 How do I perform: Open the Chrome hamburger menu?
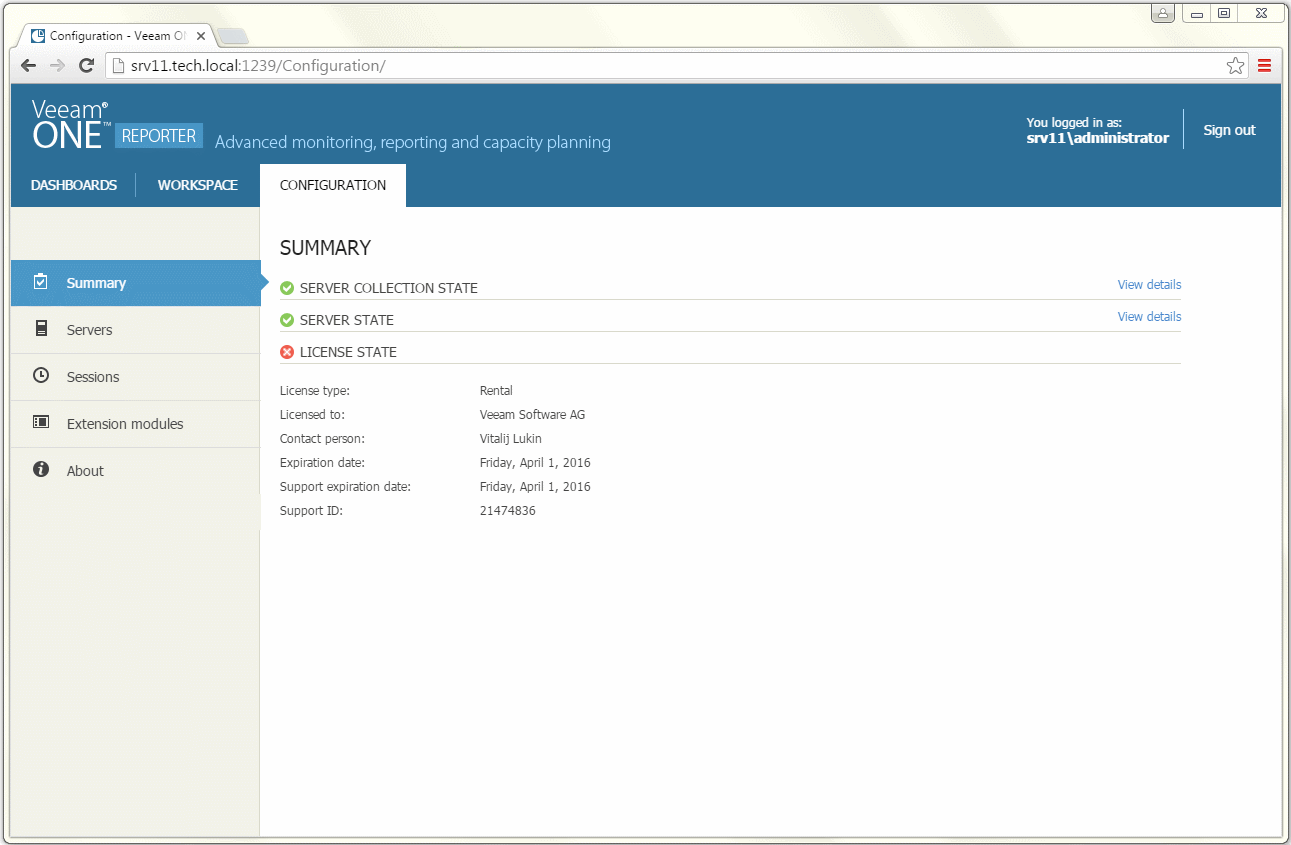pyautogui.click(x=1265, y=66)
